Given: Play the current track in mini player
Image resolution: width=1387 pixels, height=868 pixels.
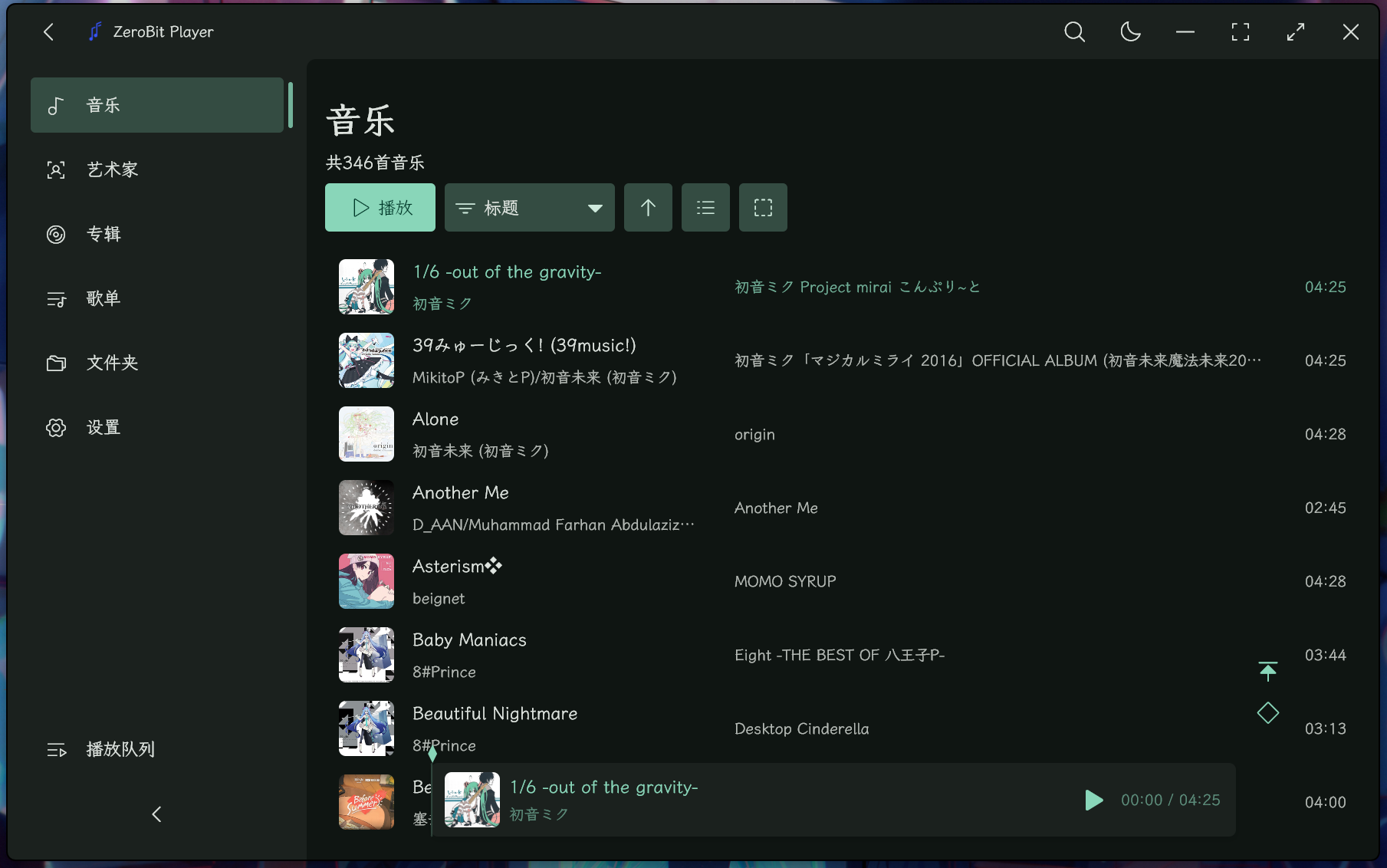Looking at the screenshot, I should click(1094, 800).
